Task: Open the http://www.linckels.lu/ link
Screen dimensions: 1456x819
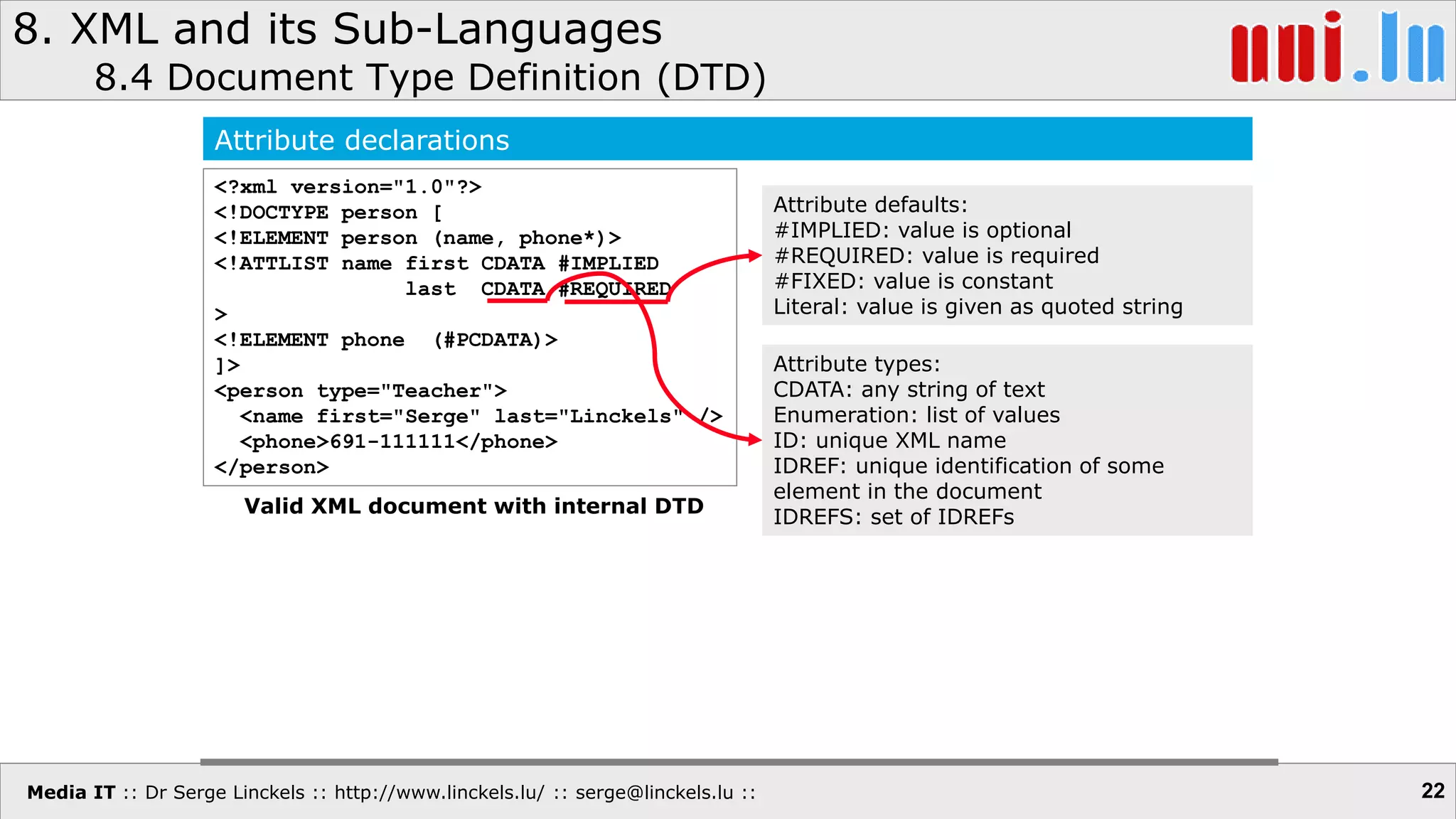Action: 439,792
